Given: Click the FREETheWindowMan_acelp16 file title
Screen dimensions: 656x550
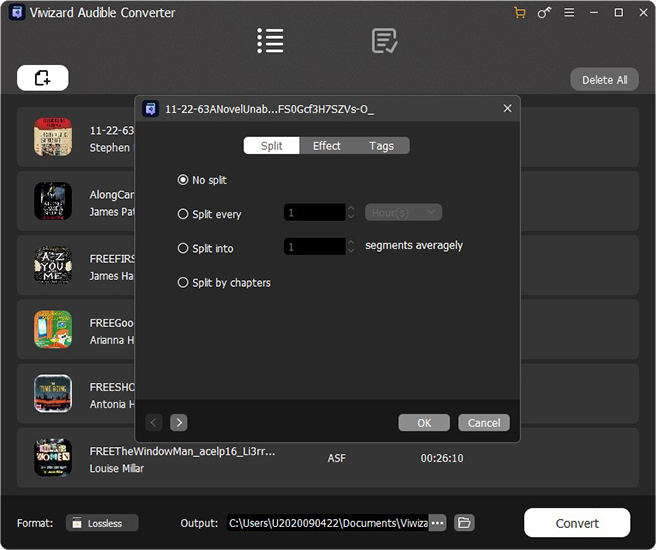Looking at the screenshot, I should click(x=182, y=451).
